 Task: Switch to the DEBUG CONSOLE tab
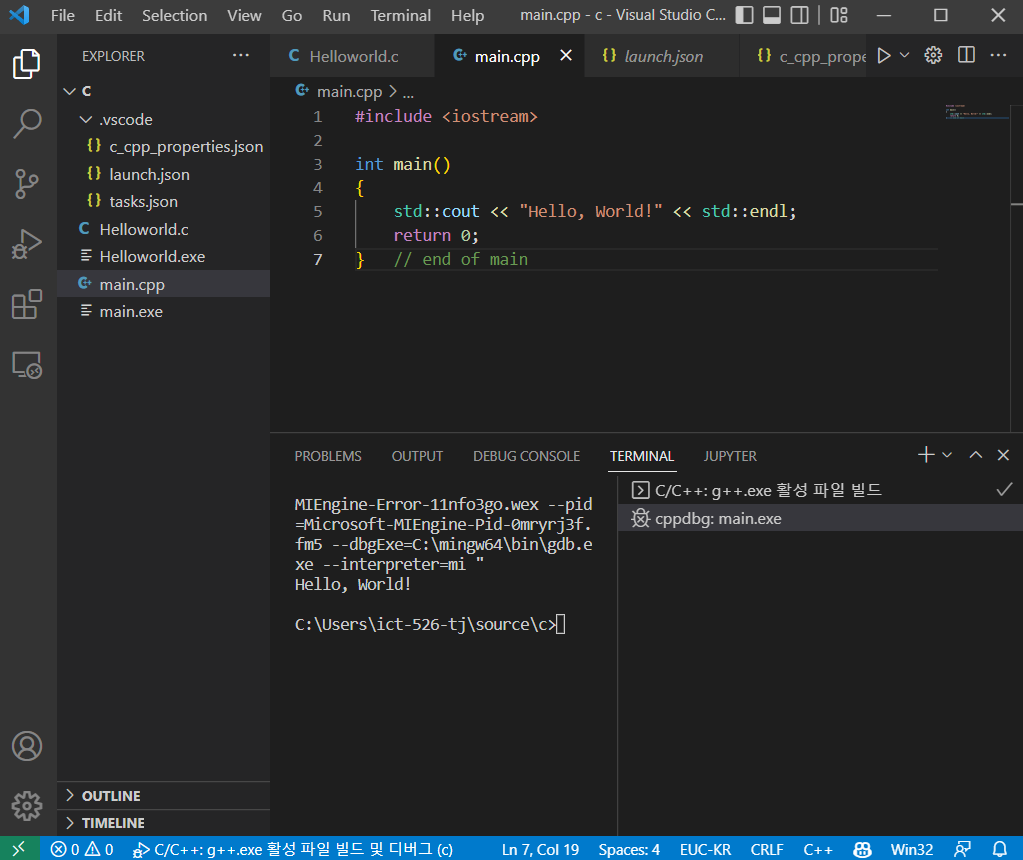coord(526,456)
